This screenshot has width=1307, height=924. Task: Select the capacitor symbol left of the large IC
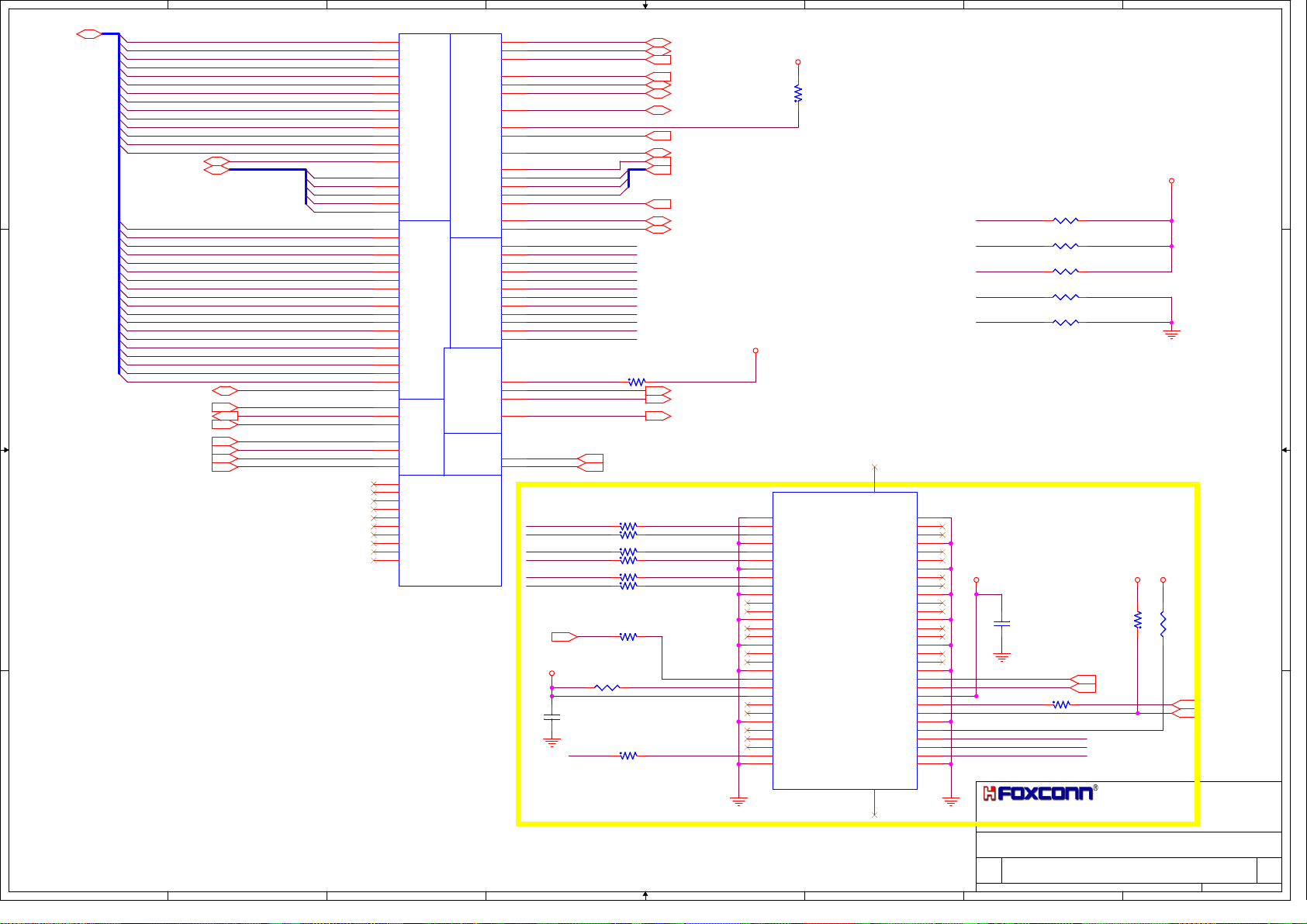click(x=551, y=718)
